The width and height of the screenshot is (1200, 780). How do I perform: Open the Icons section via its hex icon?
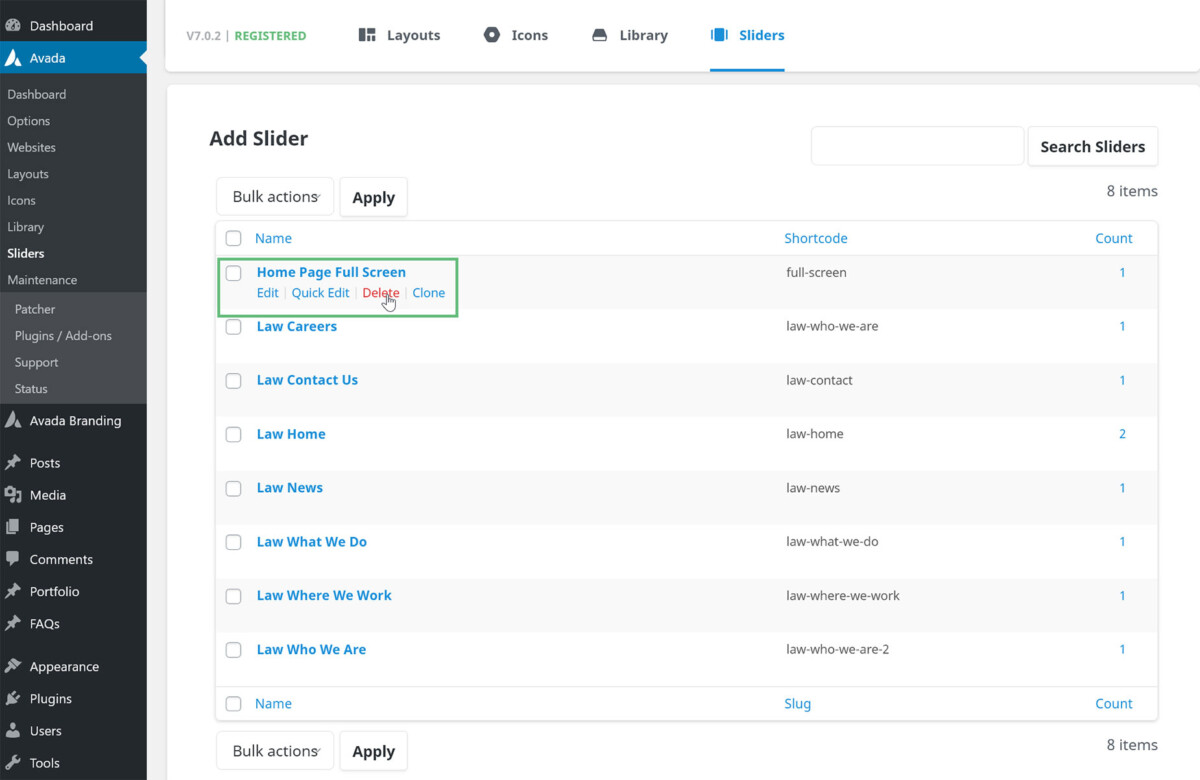[491, 35]
